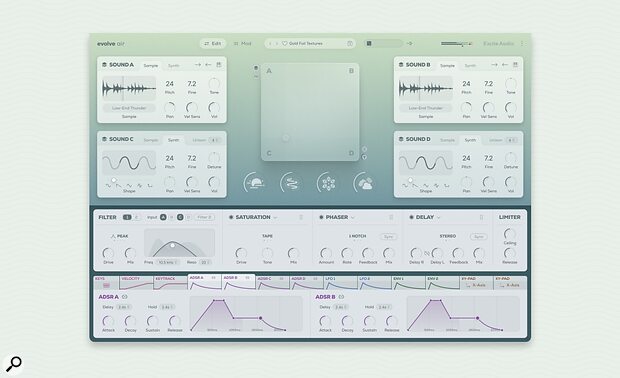
Task: Toggle Sync in the Phaser section
Action: coord(388,236)
